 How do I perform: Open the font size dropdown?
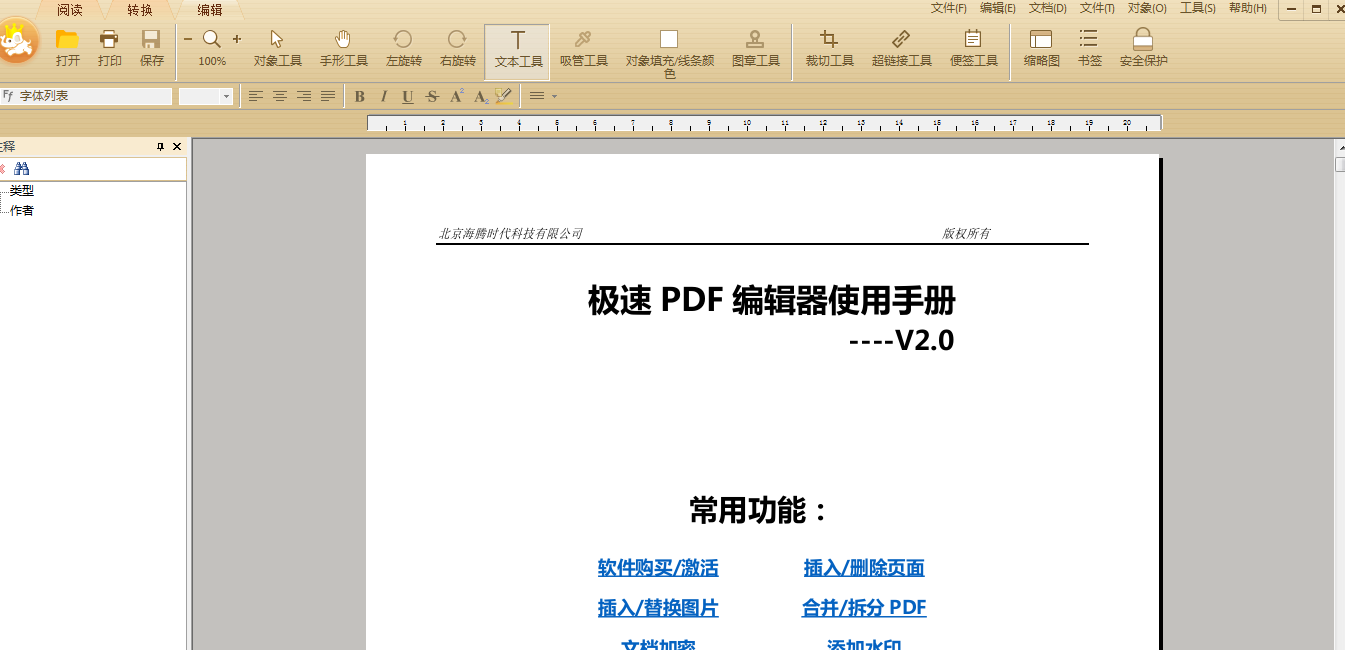click(x=226, y=97)
